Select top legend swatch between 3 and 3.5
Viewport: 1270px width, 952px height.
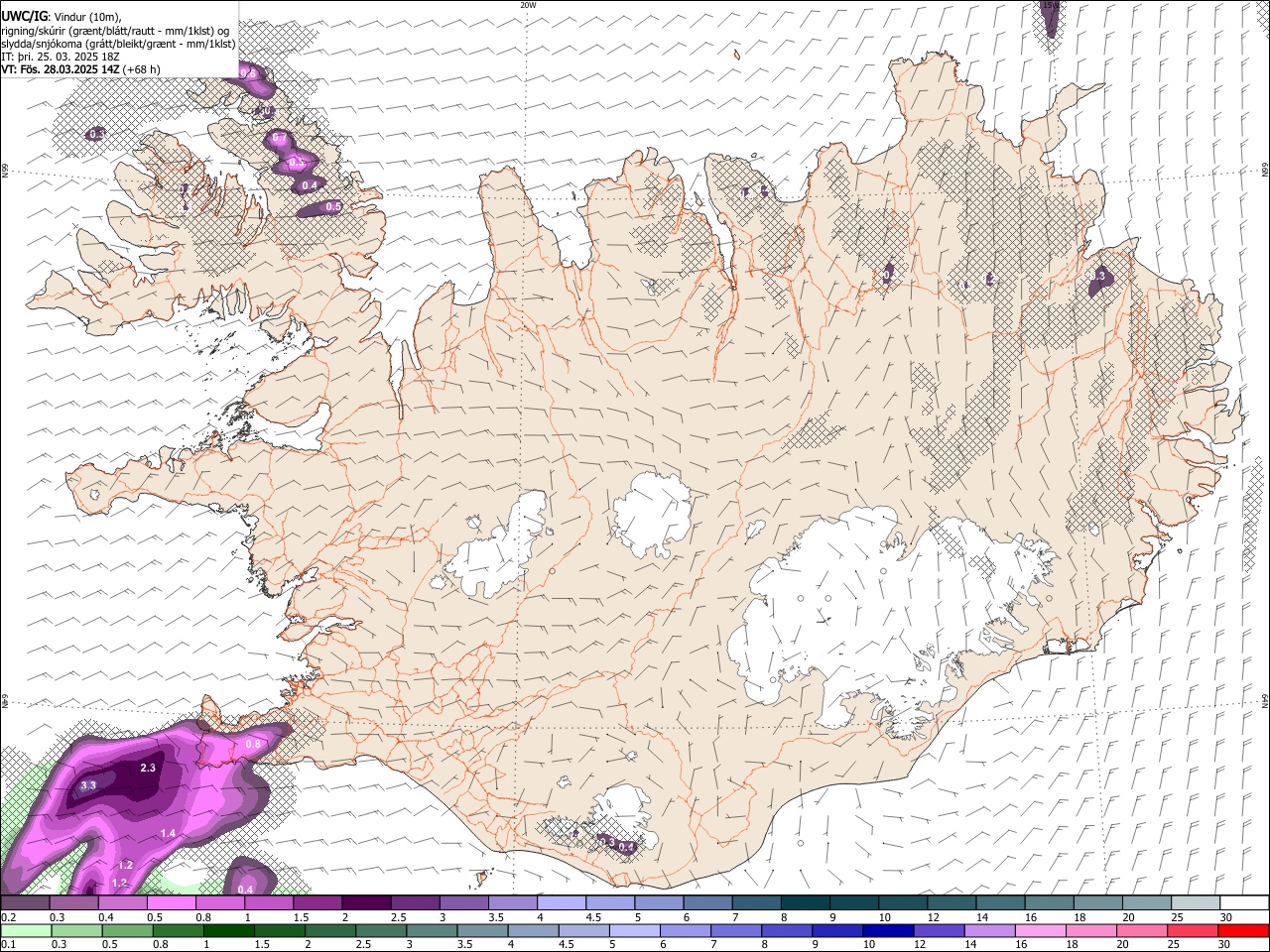pyautogui.click(x=463, y=903)
